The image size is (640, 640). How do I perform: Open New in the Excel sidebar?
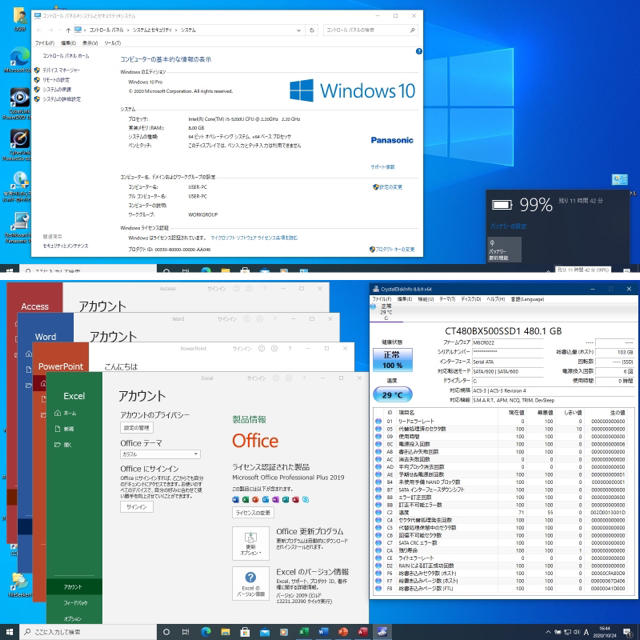pos(64,429)
